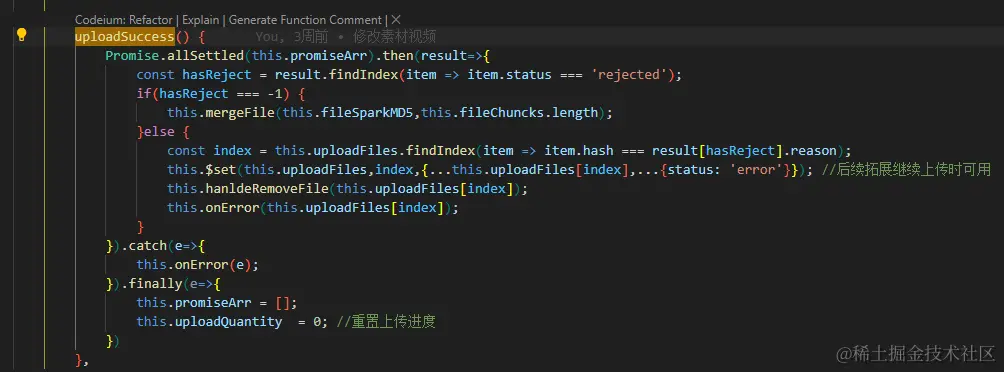The image size is (1004, 372).
Task: Dismiss Codeium code lens with X
Action: point(396,19)
